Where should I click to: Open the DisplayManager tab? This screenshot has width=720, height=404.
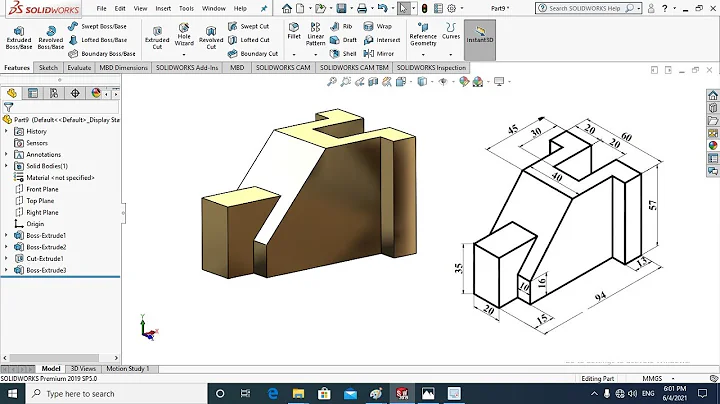coord(96,93)
